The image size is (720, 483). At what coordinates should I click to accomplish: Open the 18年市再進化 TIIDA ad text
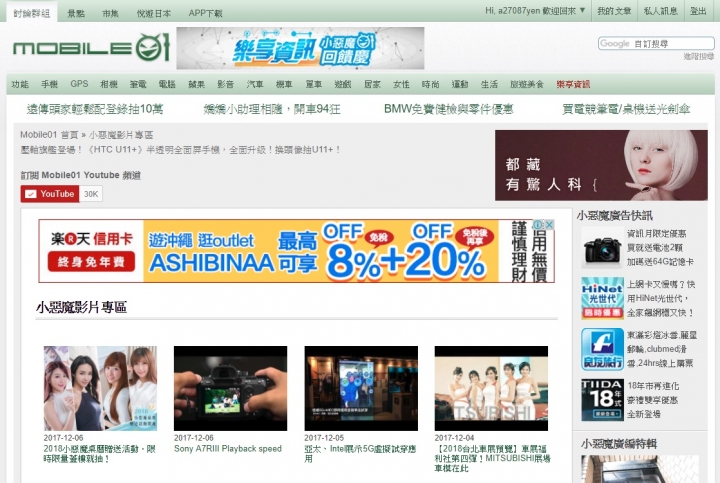coord(653,400)
